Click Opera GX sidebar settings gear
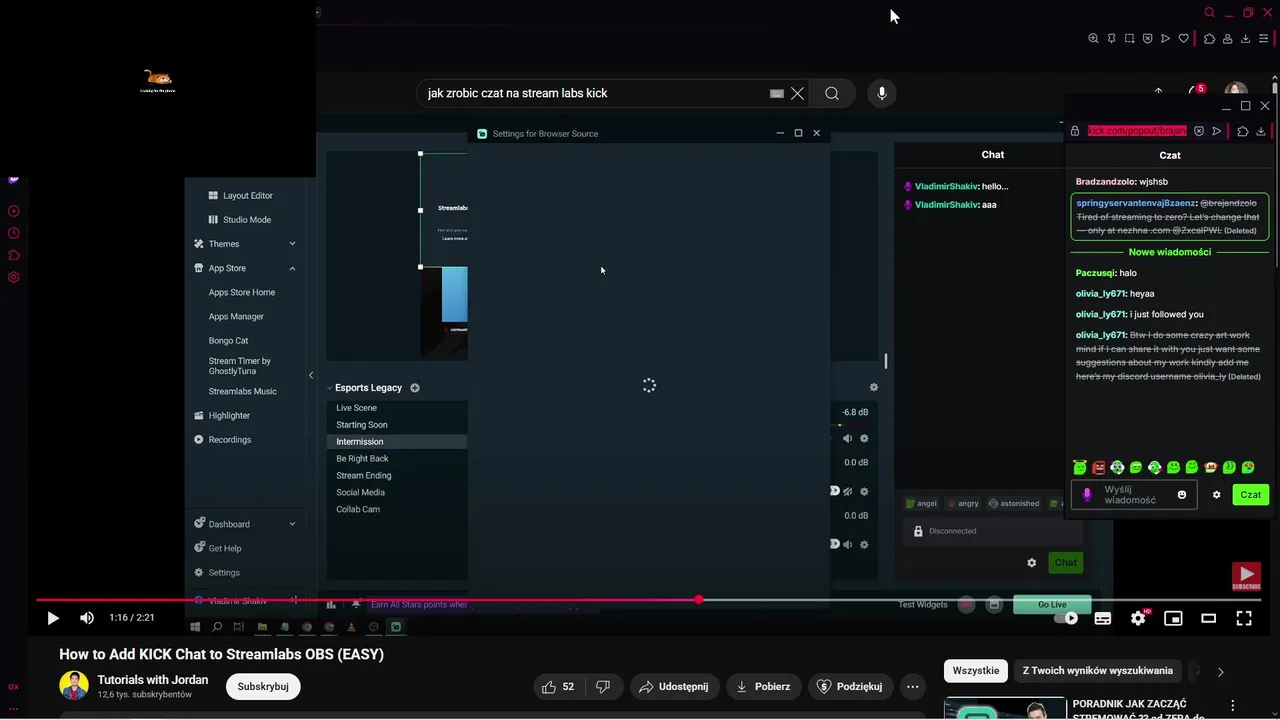 click(x=14, y=277)
